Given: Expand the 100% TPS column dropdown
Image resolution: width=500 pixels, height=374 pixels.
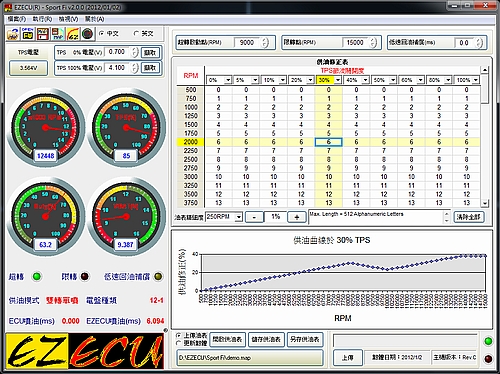Looking at the screenshot, I should pyautogui.click(x=476, y=80).
